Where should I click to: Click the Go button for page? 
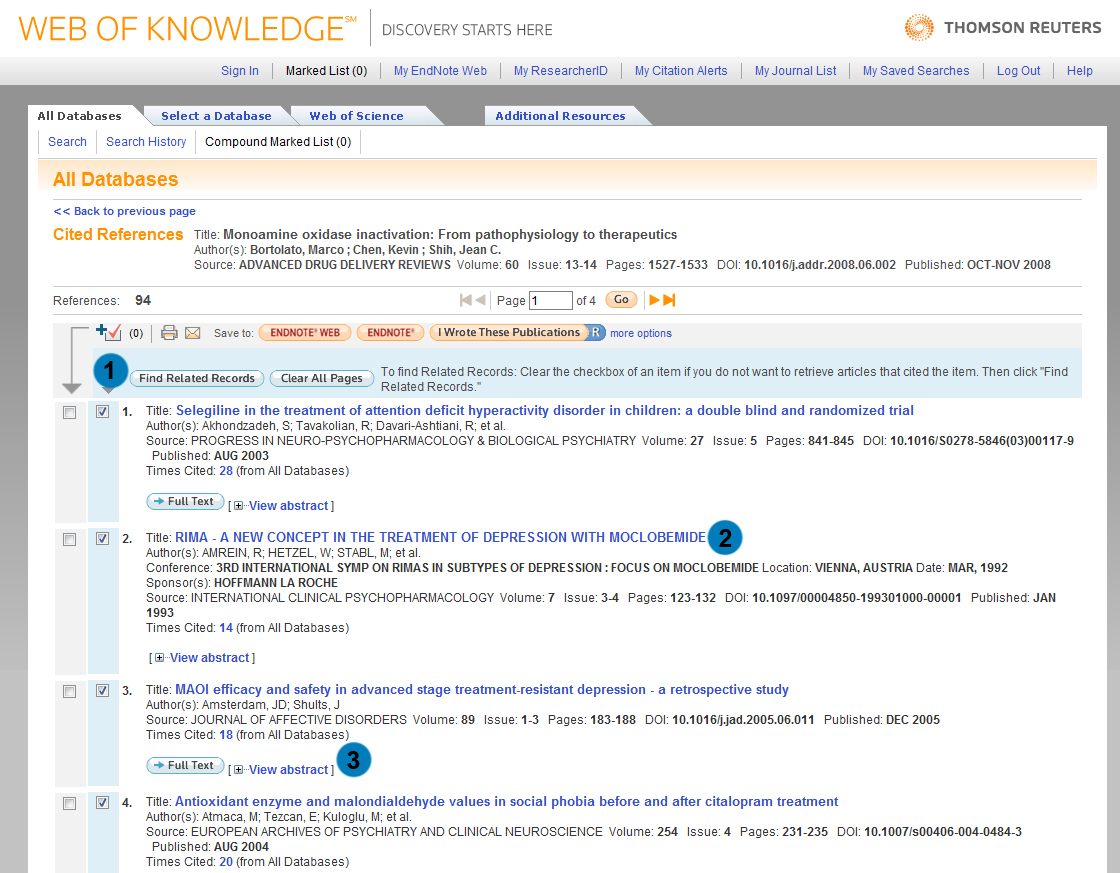coord(621,300)
